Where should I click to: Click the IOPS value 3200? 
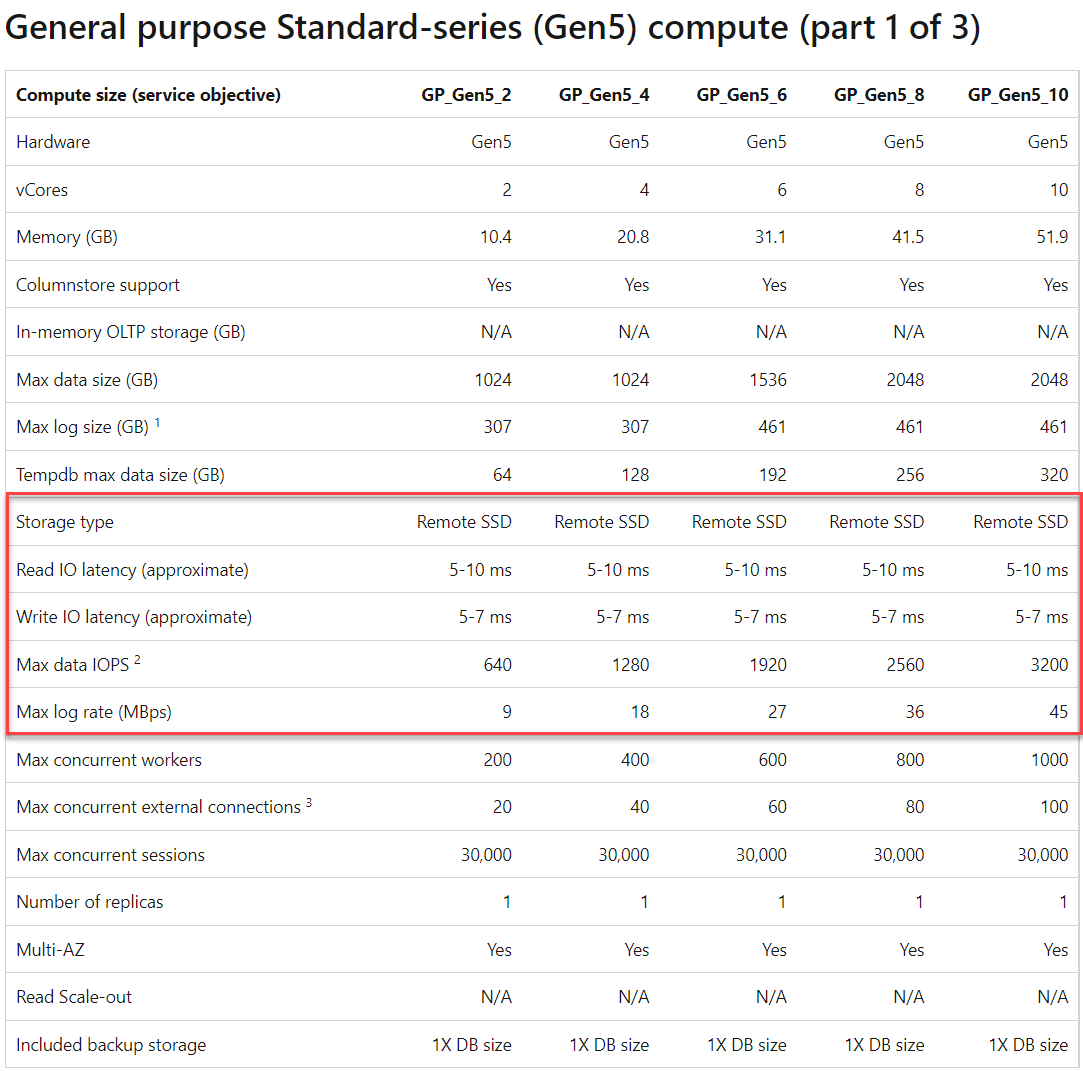[x=1049, y=665]
